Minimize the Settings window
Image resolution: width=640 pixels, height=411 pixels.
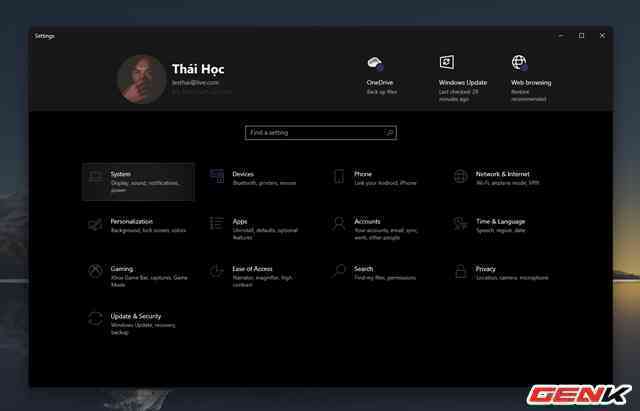click(x=561, y=36)
